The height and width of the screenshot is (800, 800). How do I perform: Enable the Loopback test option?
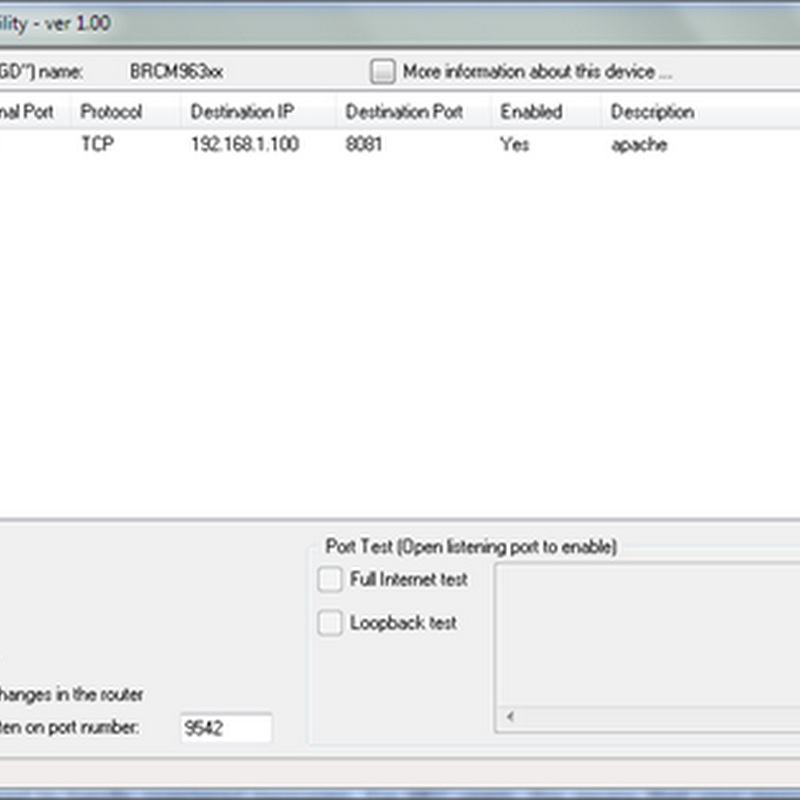330,622
